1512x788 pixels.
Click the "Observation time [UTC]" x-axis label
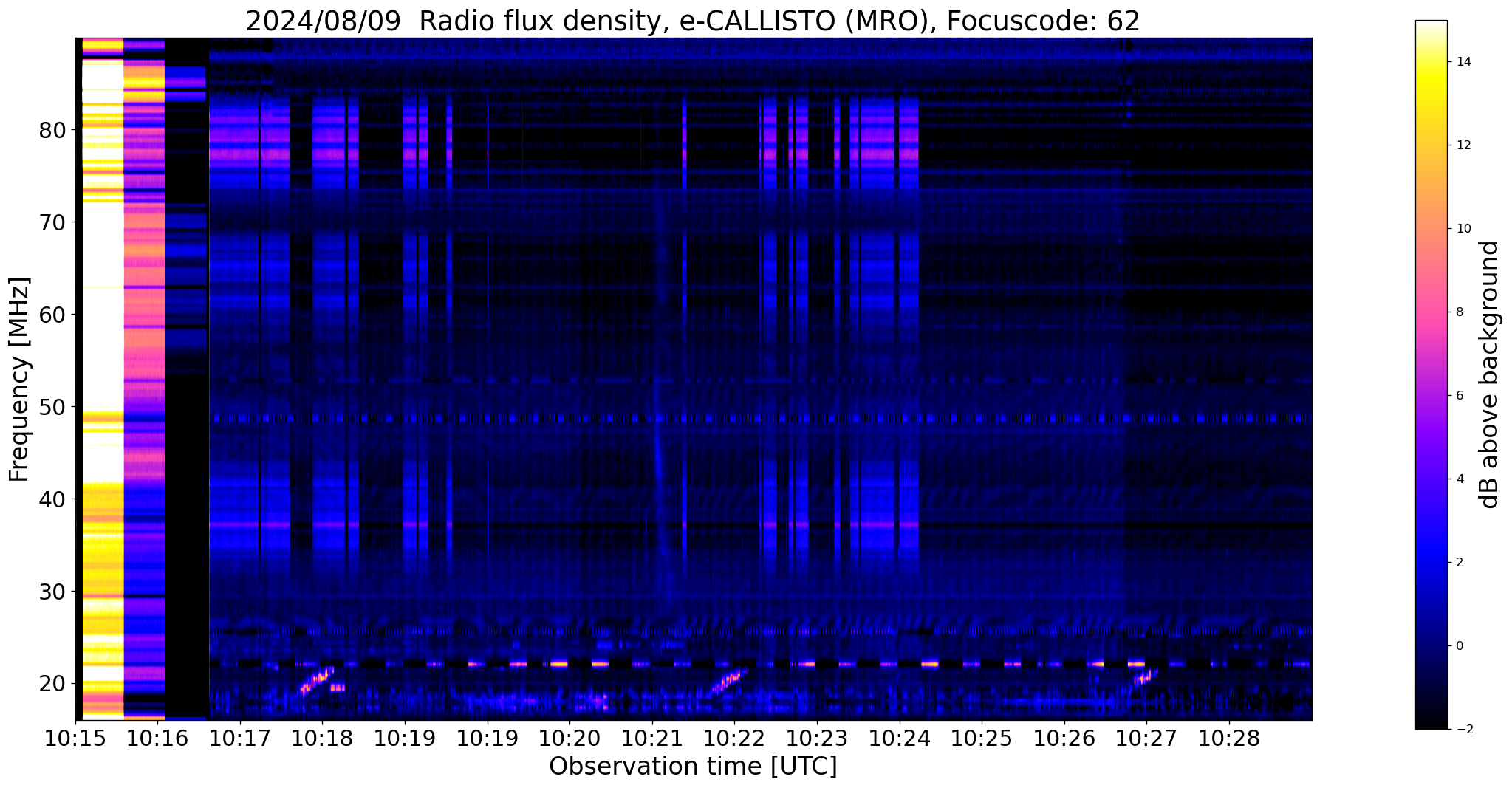(693, 767)
